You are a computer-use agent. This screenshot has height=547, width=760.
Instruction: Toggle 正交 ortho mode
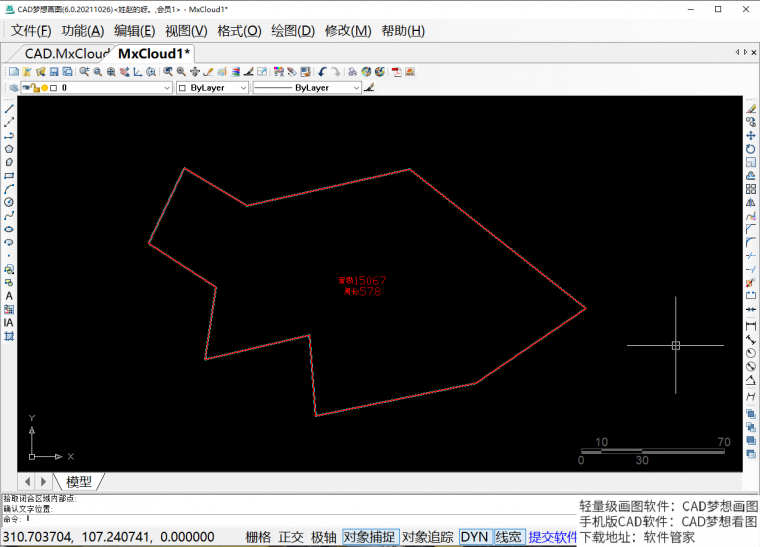(x=291, y=537)
